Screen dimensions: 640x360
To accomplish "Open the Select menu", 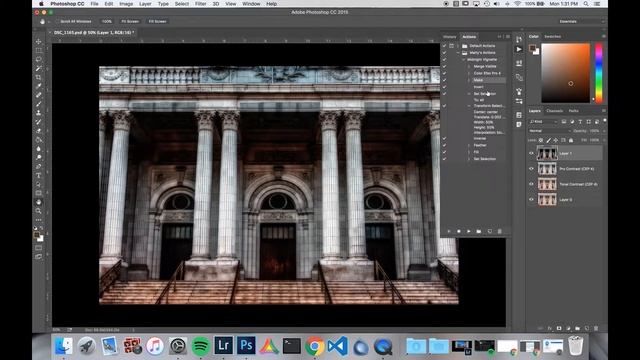I will tap(182, 4).
